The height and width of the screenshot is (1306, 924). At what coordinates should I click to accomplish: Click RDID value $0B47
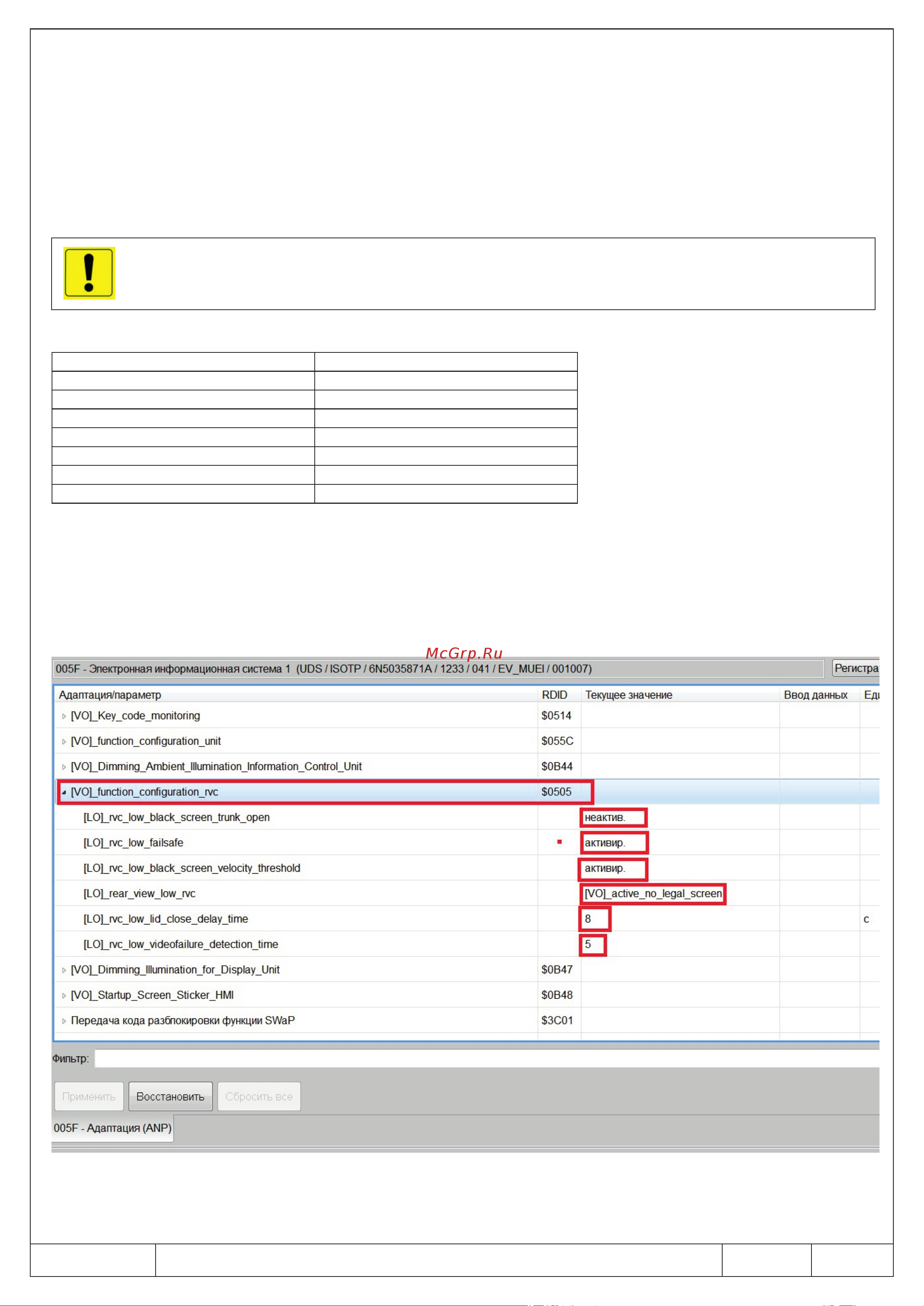tap(556, 970)
